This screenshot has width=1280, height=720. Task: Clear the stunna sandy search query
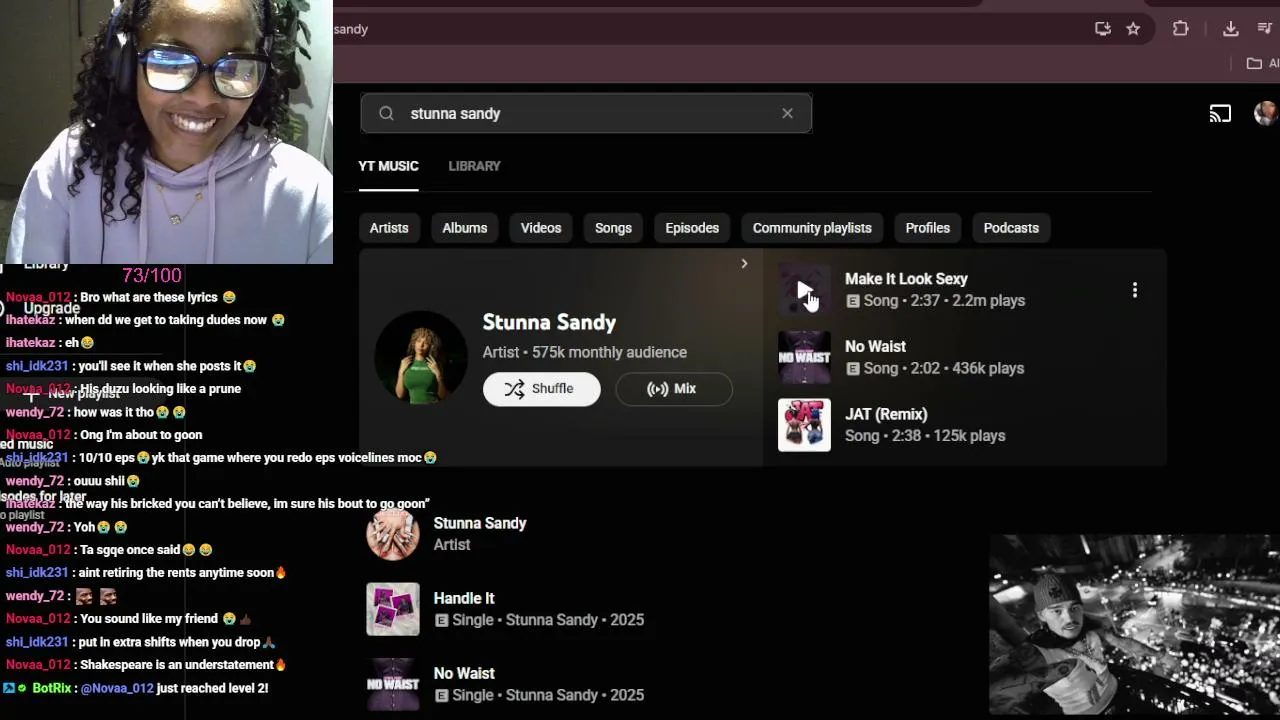(x=787, y=113)
